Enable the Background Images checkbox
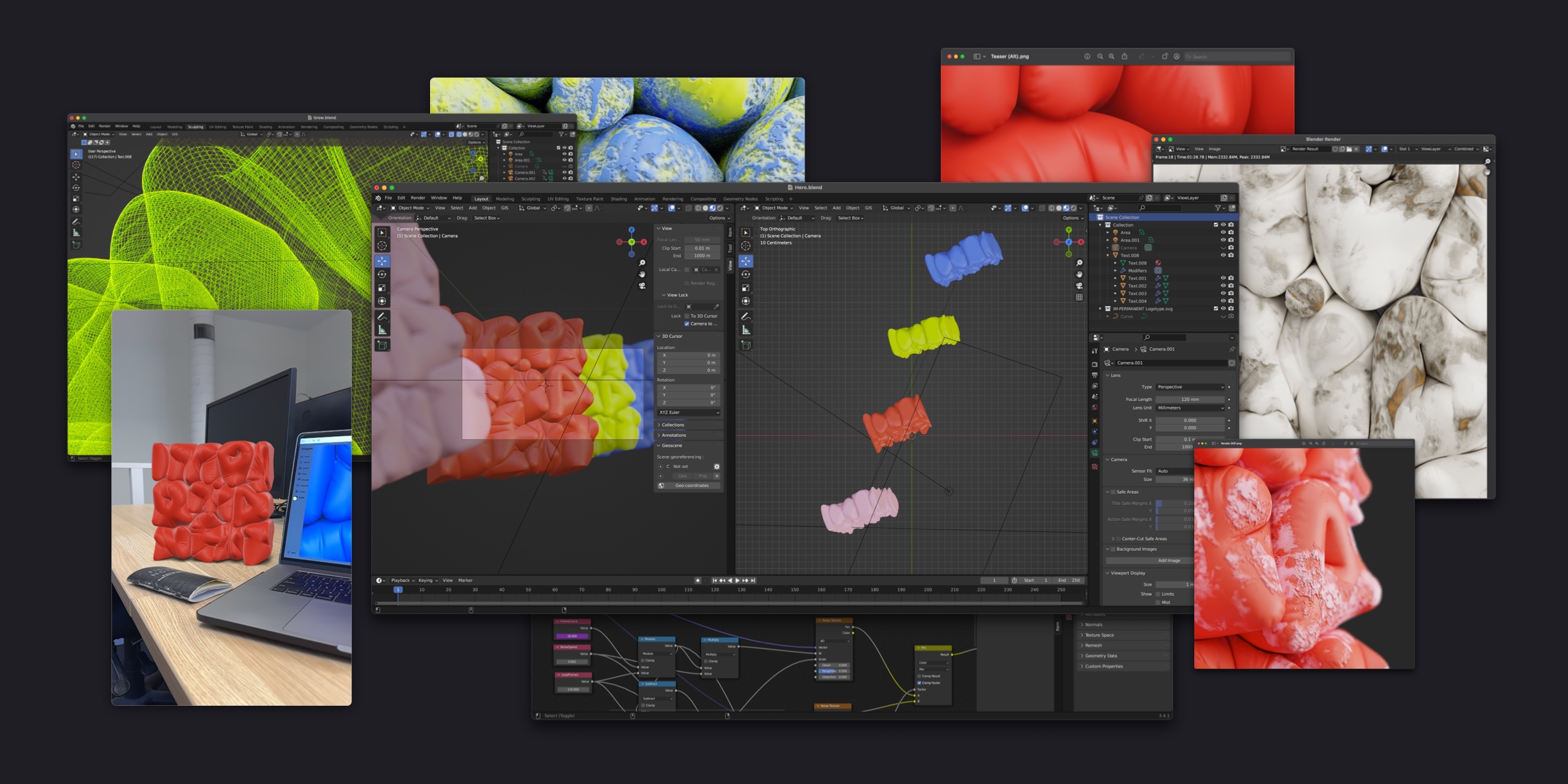Viewport: 1568px width, 784px height. point(1113,549)
